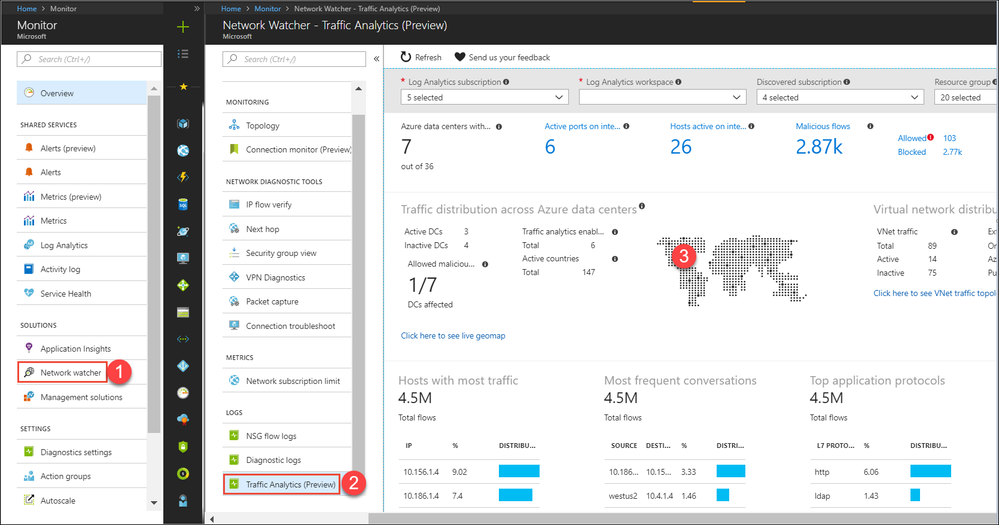Open Autoscale in Monitor settings
Image resolution: width=999 pixels, height=525 pixels.
tap(57, 500)
